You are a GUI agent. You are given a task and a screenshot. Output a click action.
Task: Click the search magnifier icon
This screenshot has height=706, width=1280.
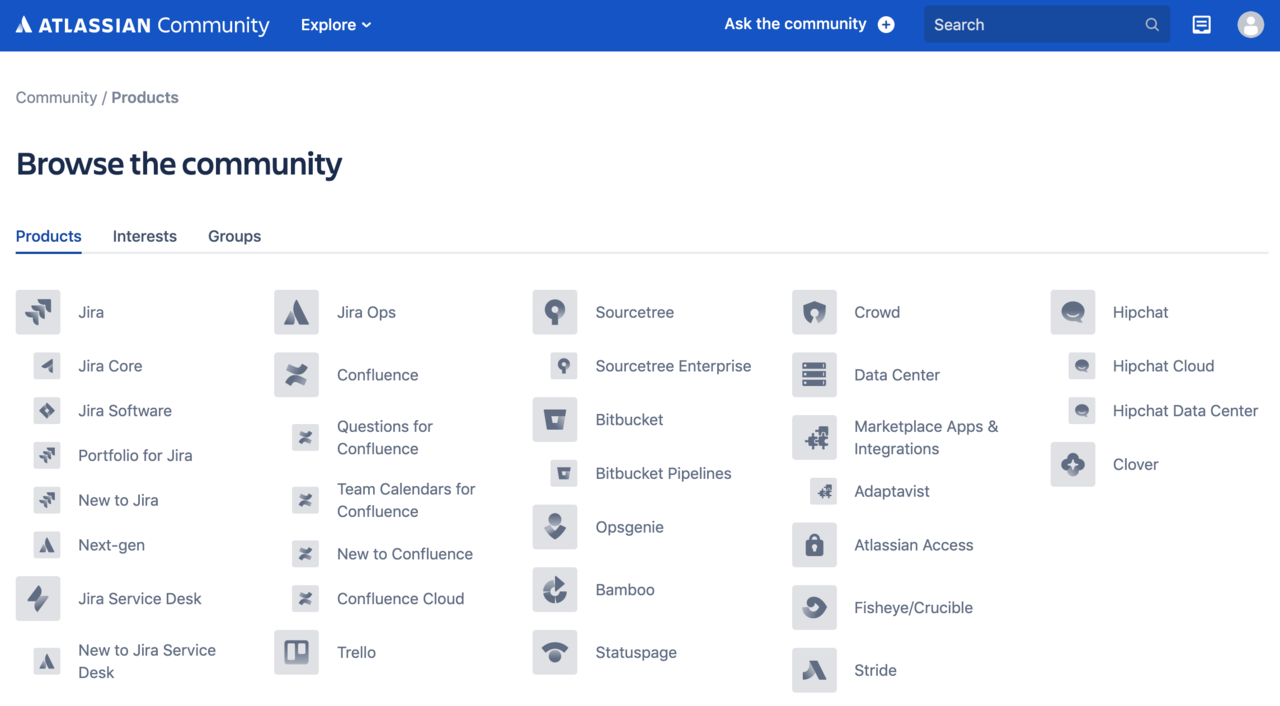coord(1152,25)
